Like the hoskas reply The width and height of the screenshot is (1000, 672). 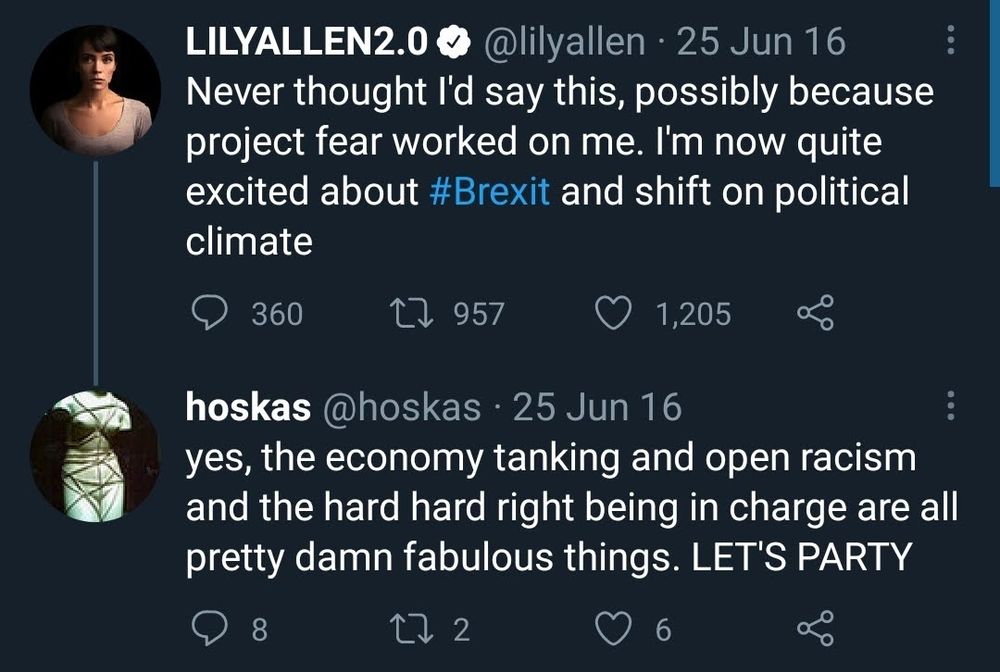613,628
